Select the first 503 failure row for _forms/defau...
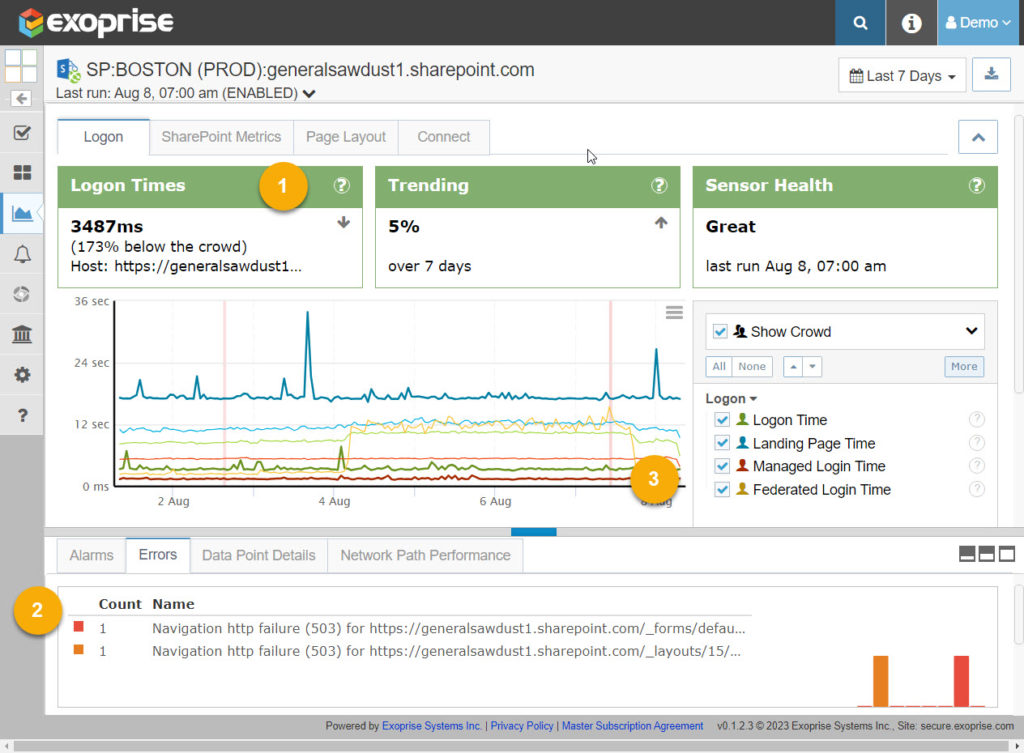The height and width of the screenshot is (753, 1024). point(411,628)
